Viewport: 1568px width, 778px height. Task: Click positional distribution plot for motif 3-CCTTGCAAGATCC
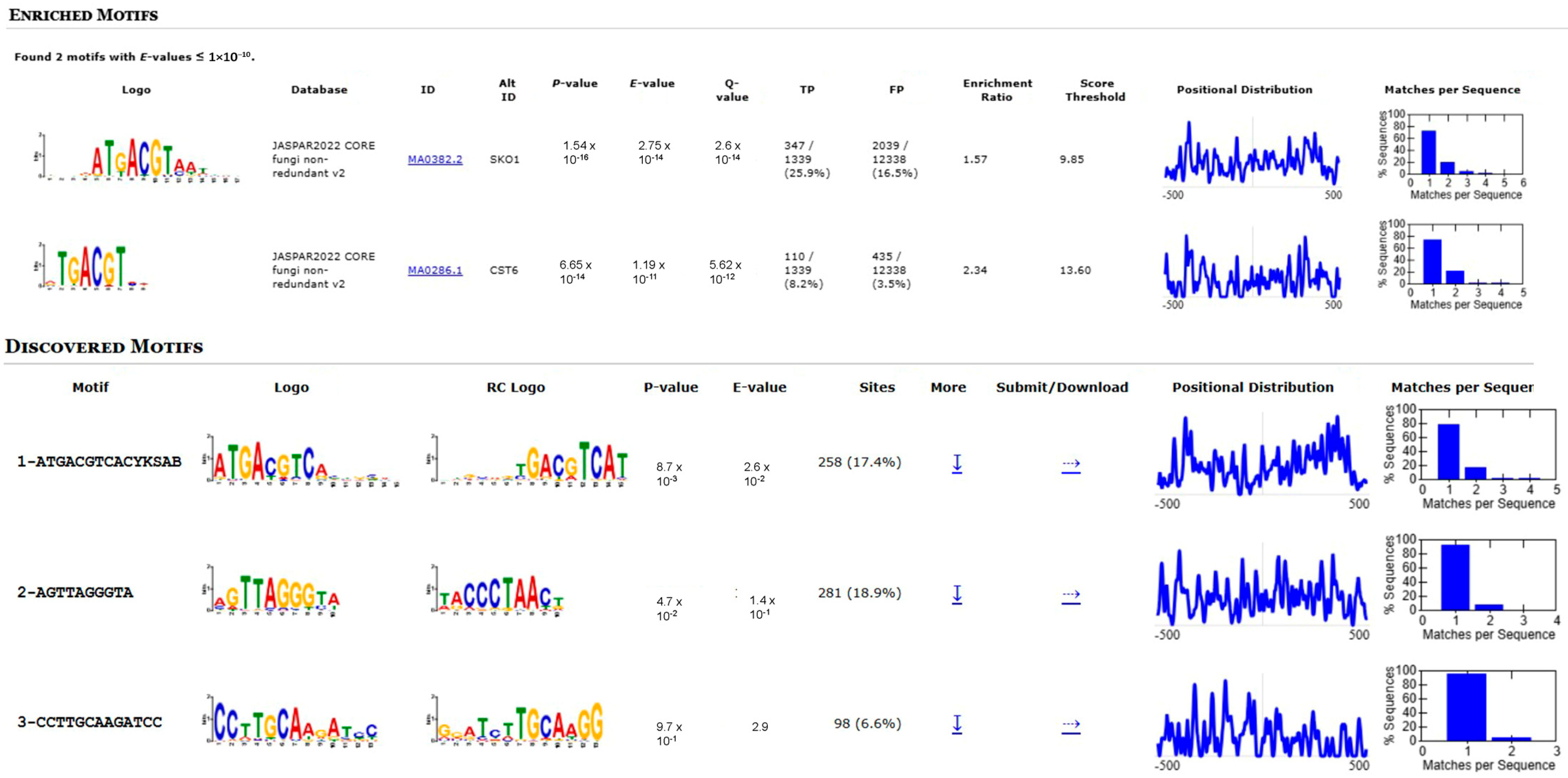tap(1261, 718)
